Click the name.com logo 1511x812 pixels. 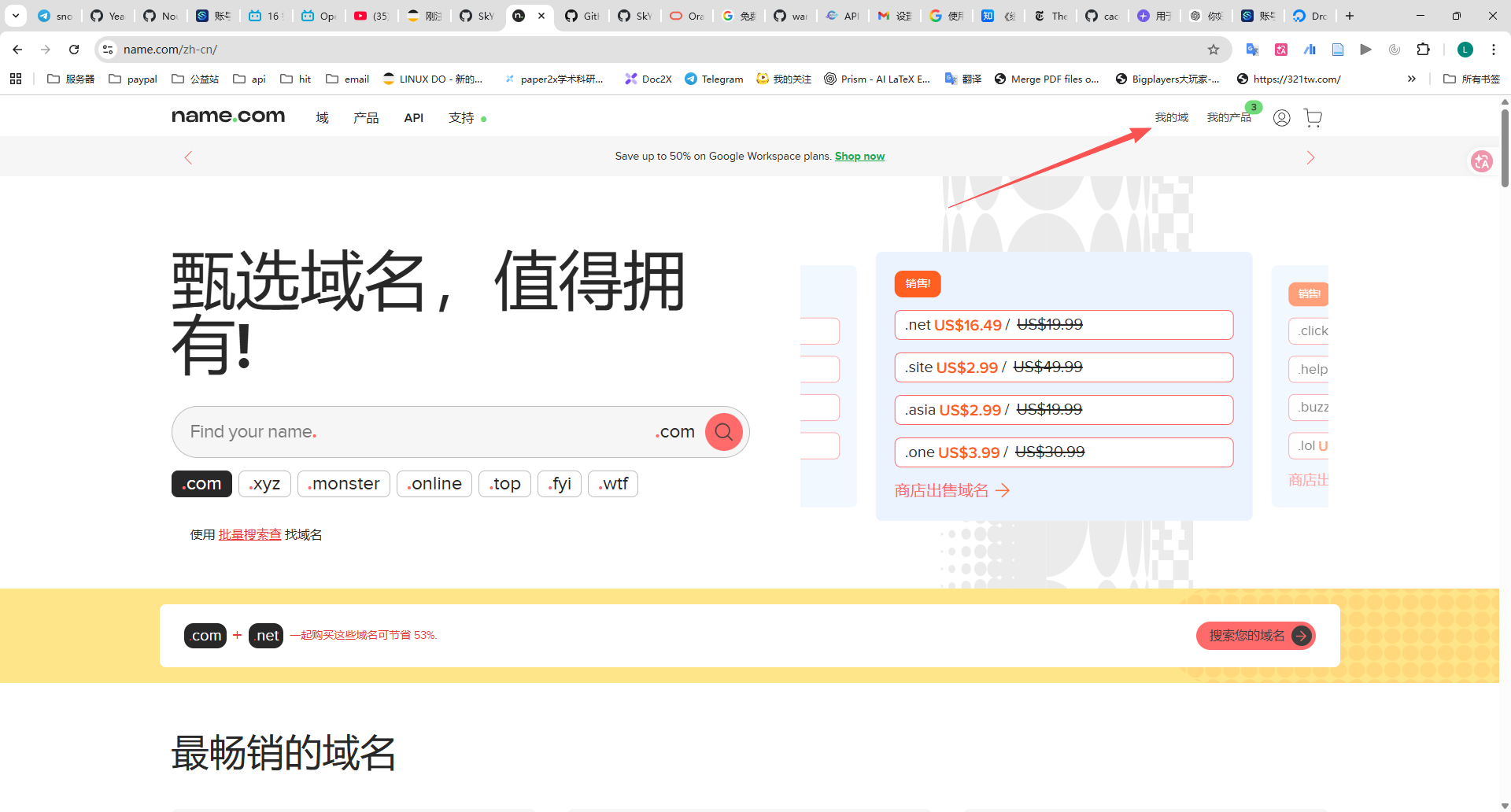click(228, 116)
